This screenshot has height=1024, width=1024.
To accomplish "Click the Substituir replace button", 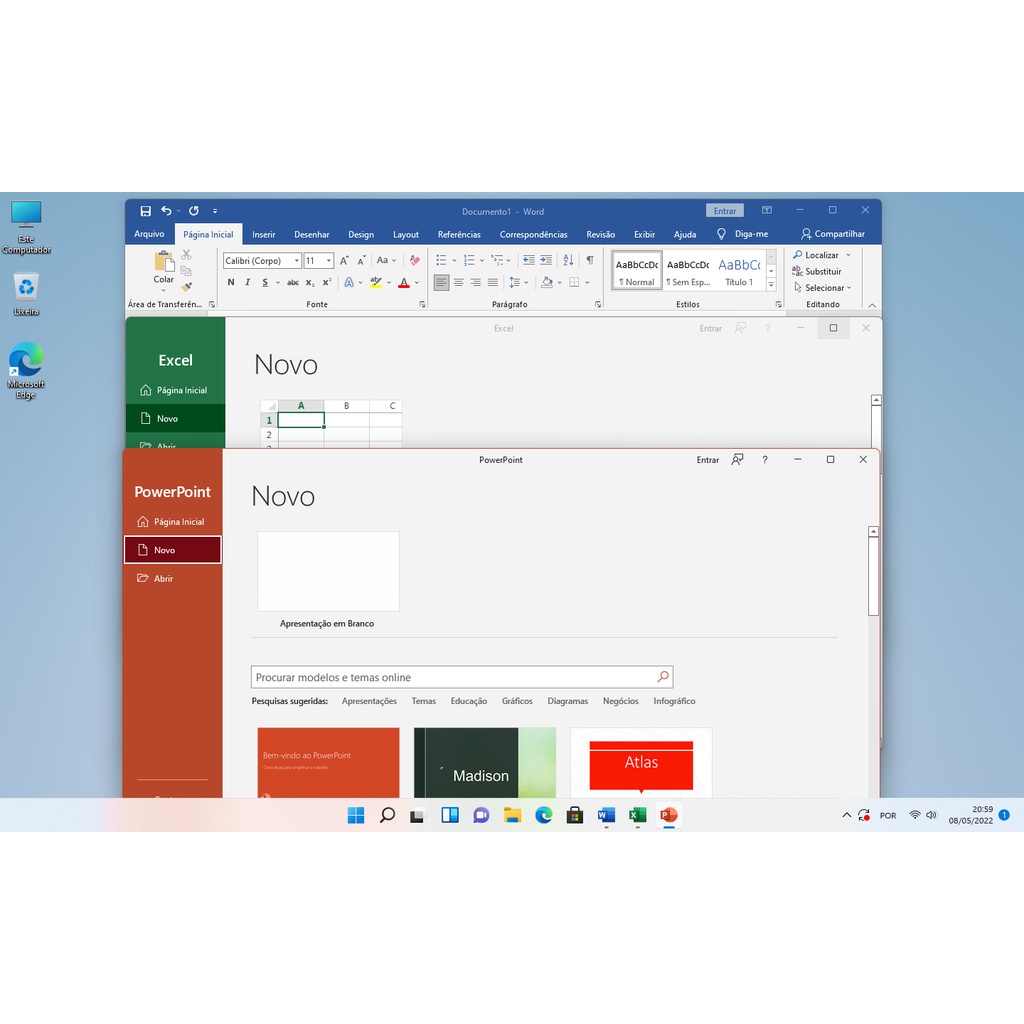I will (817, 271).
